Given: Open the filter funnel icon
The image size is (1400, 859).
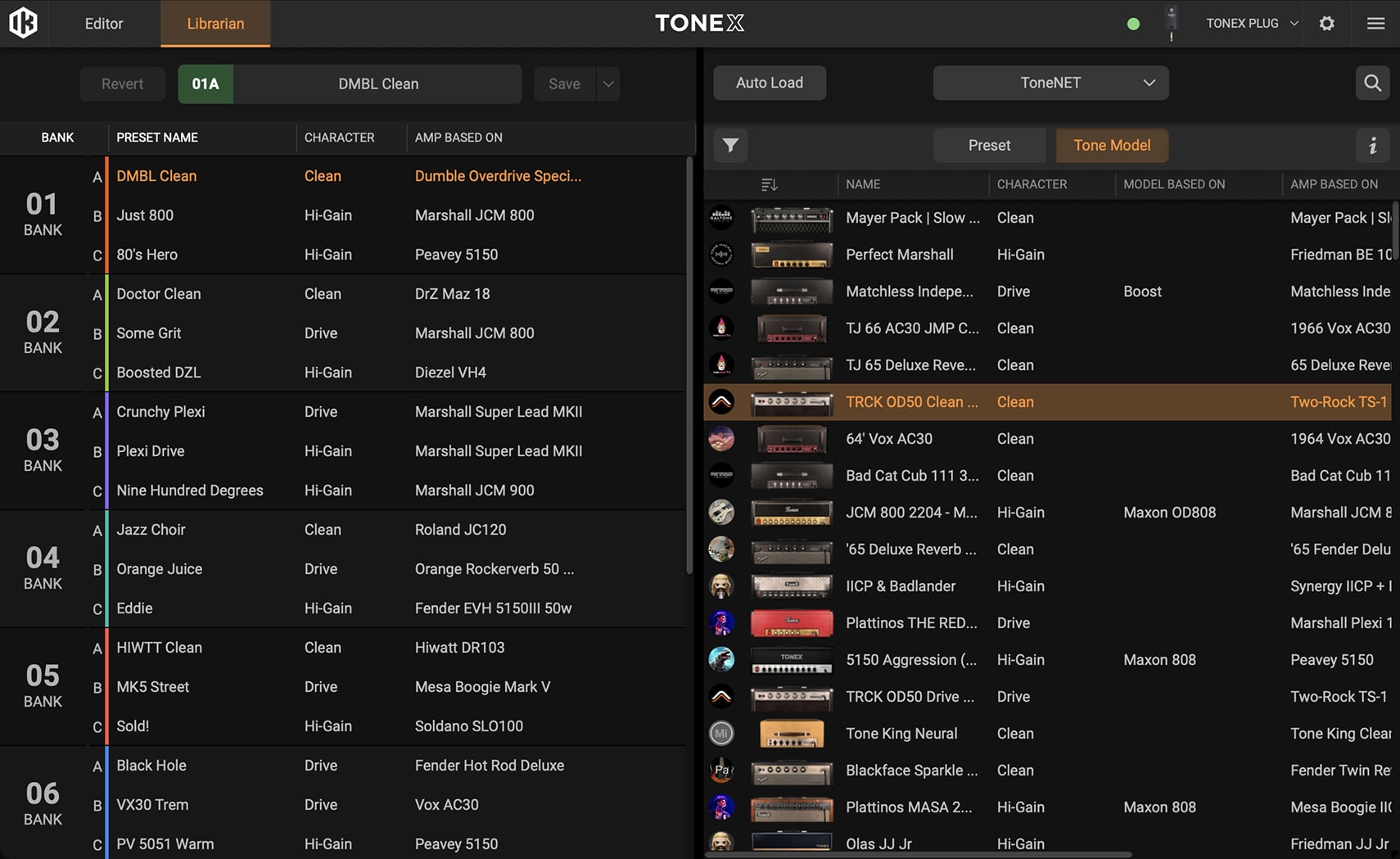Looking at the screenshot, I should tap(730, 145).
